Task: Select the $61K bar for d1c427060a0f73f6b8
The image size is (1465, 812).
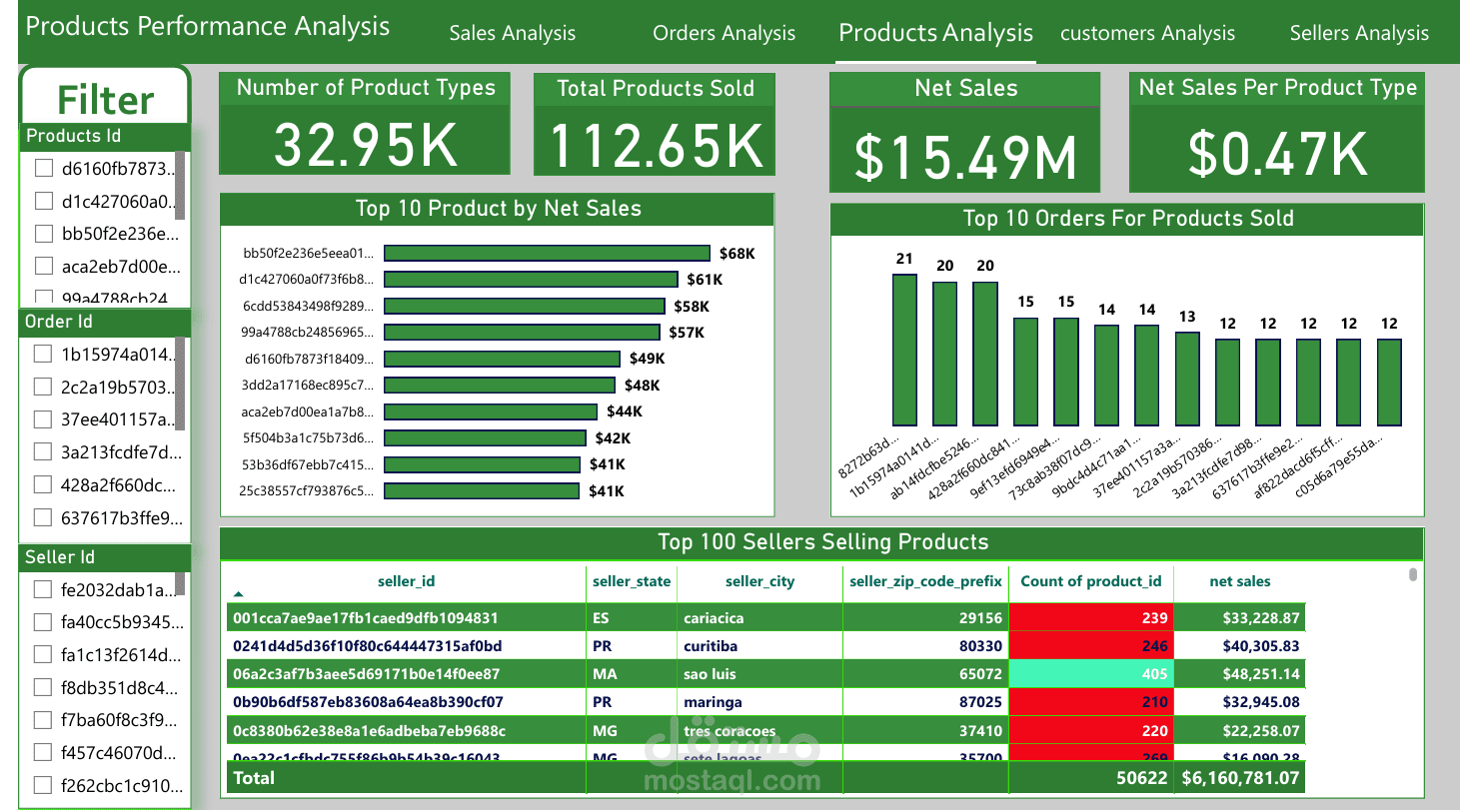Action: [x=531, y=280]
